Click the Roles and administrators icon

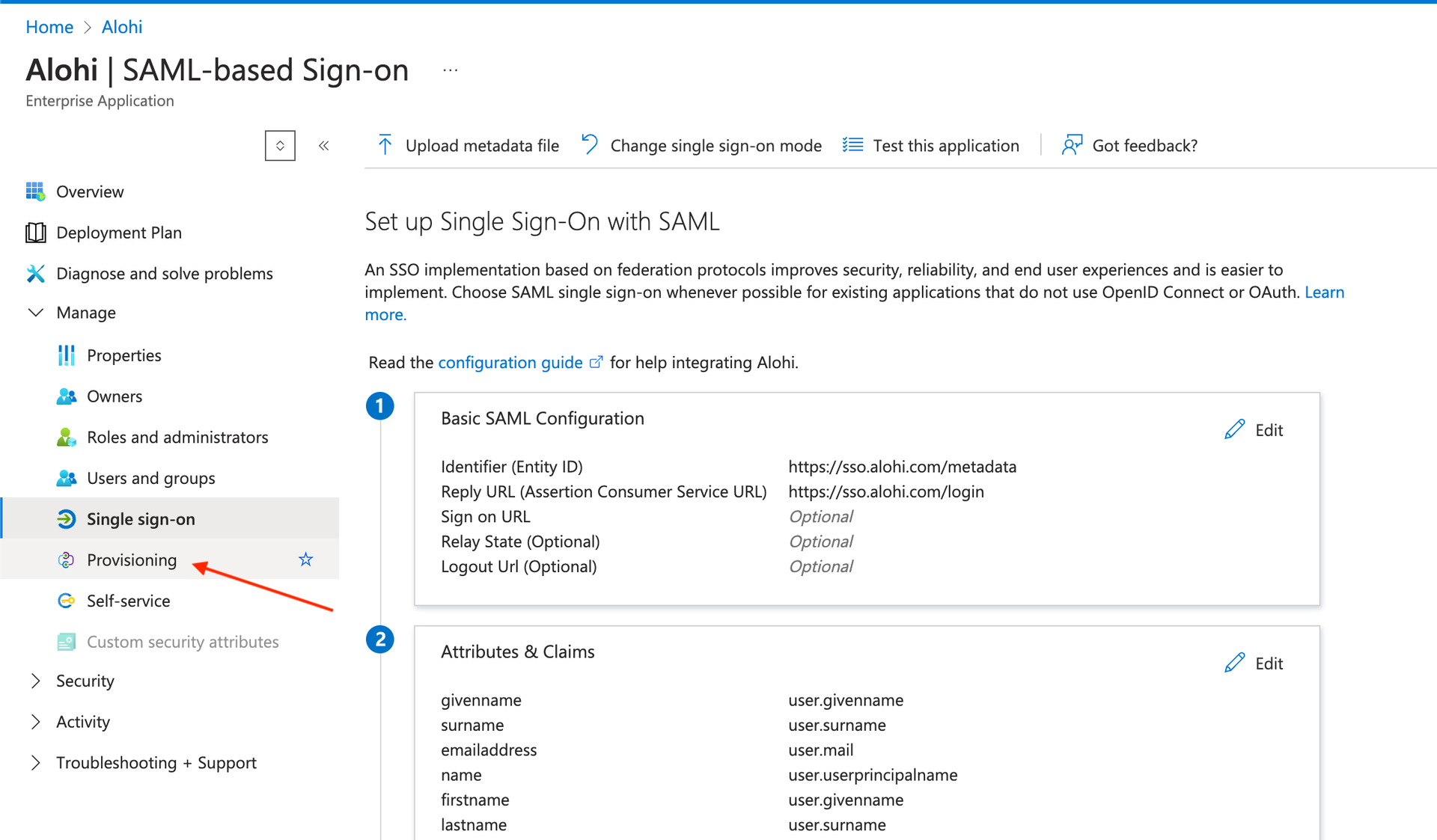(66, 438)
